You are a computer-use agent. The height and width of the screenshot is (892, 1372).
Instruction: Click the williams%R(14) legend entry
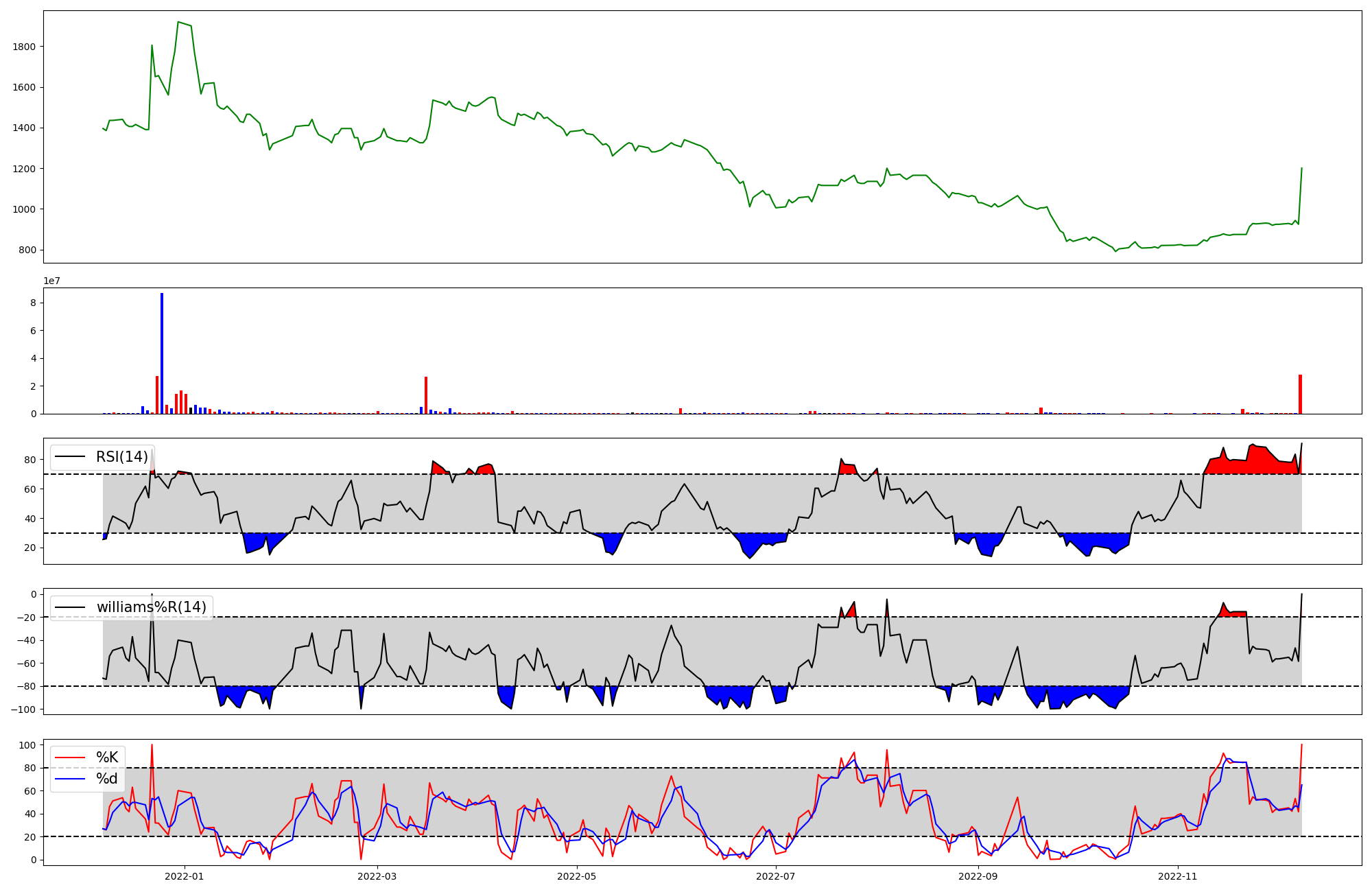151,607
